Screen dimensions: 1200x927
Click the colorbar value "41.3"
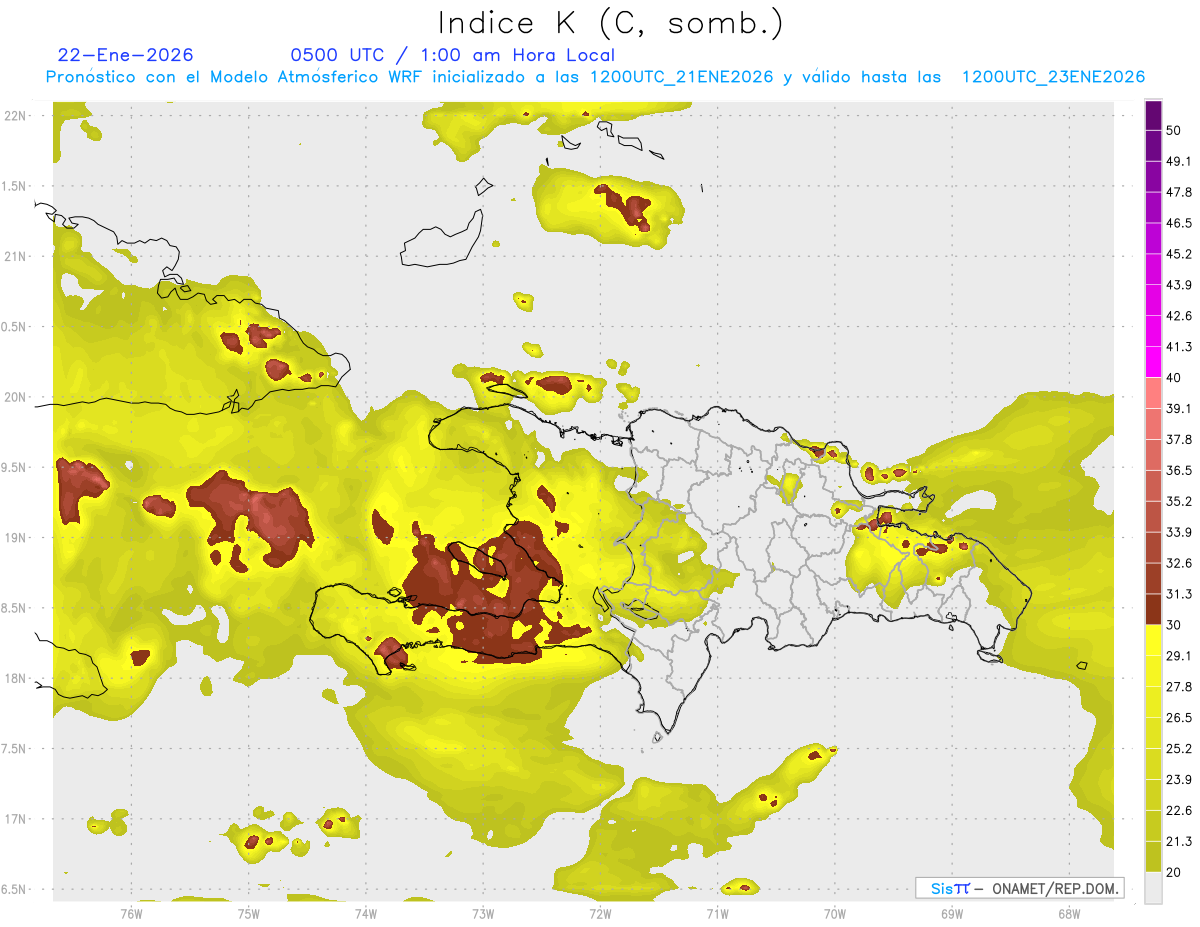coord(1179,347)
